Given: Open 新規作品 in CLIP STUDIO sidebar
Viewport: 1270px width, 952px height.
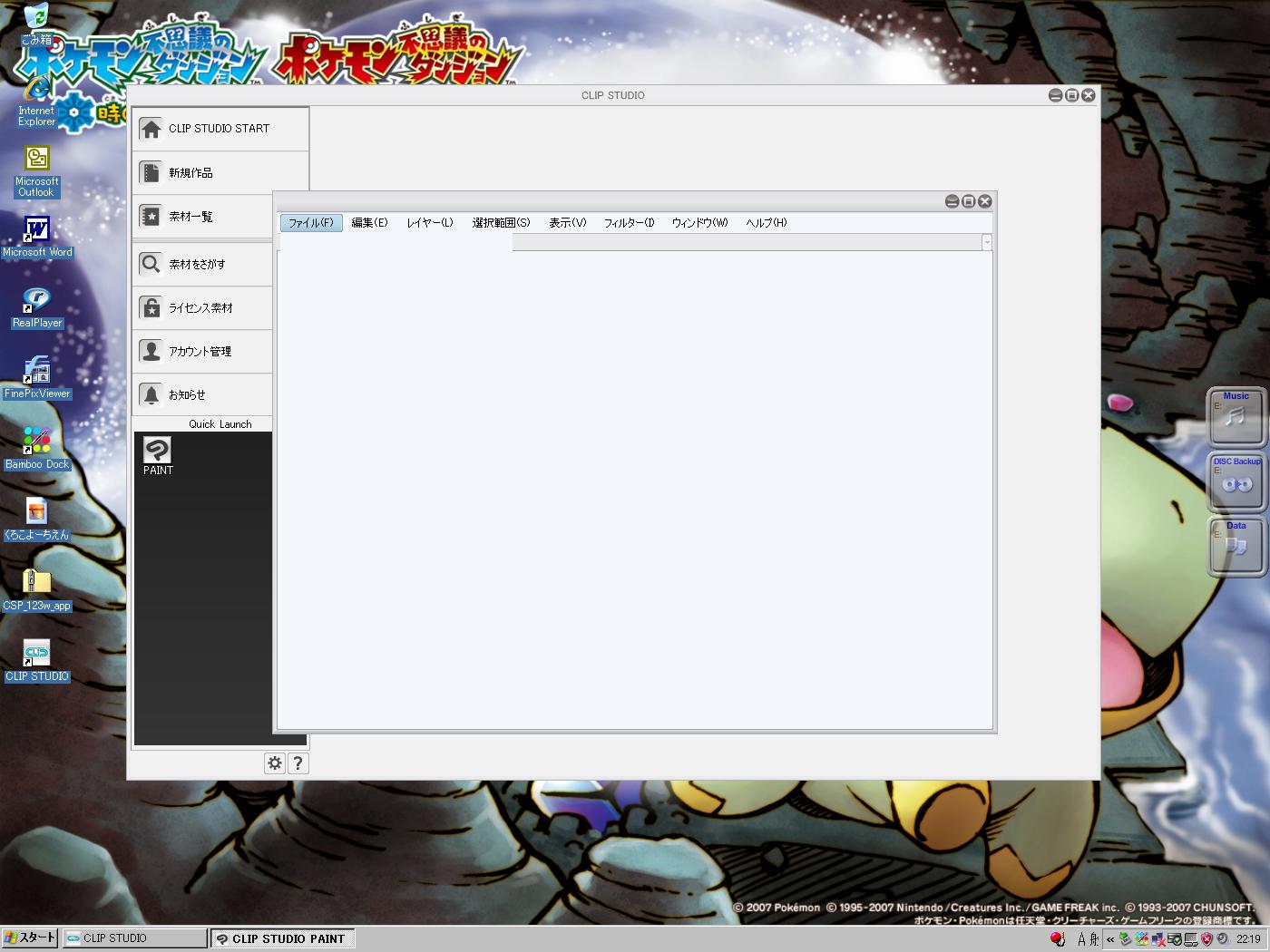Looking at the screenshot, I should point(220,172).
